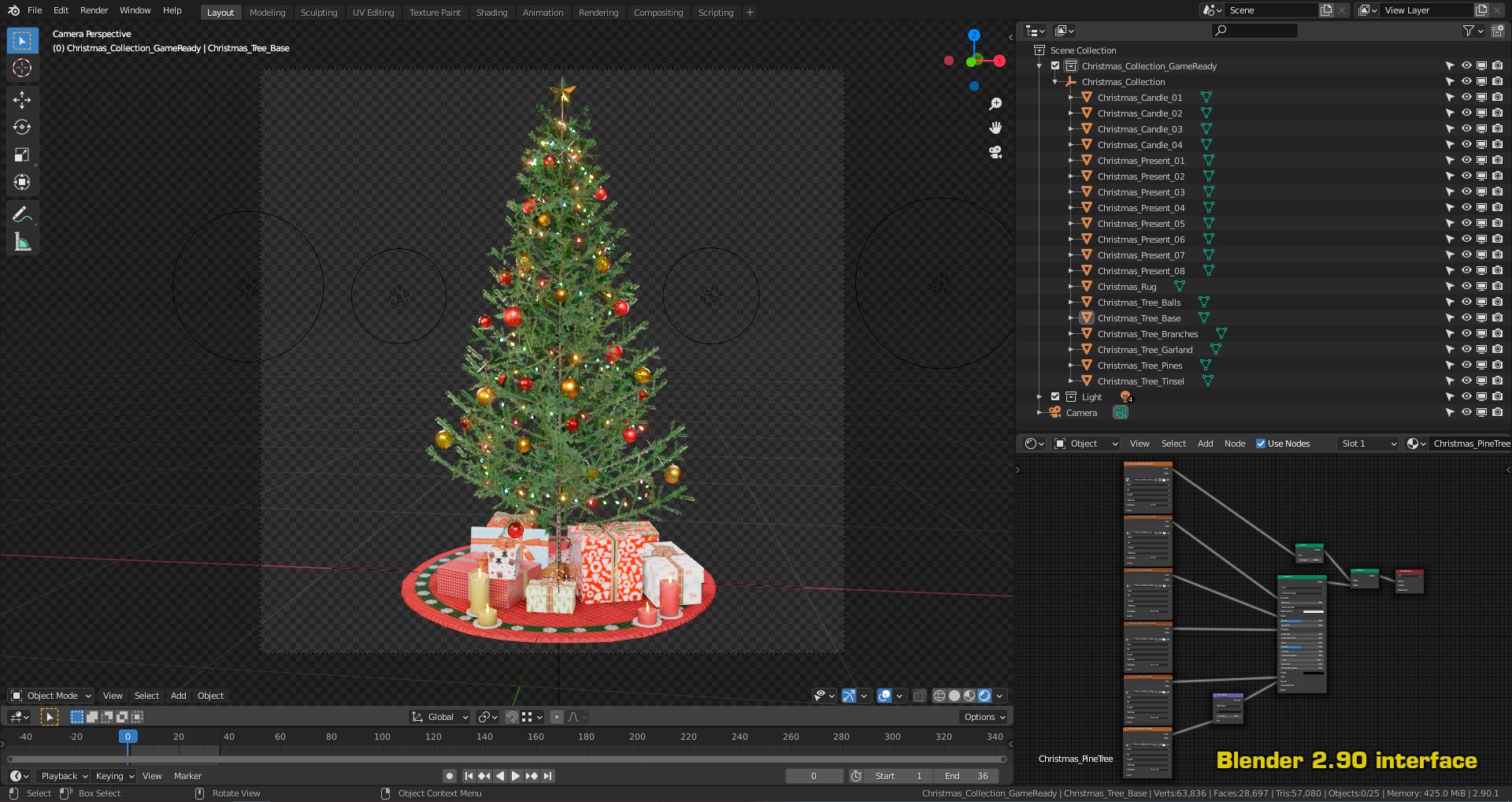Open the Playback dropdown in timeline
1512x802 pixels.
(64, 776)
